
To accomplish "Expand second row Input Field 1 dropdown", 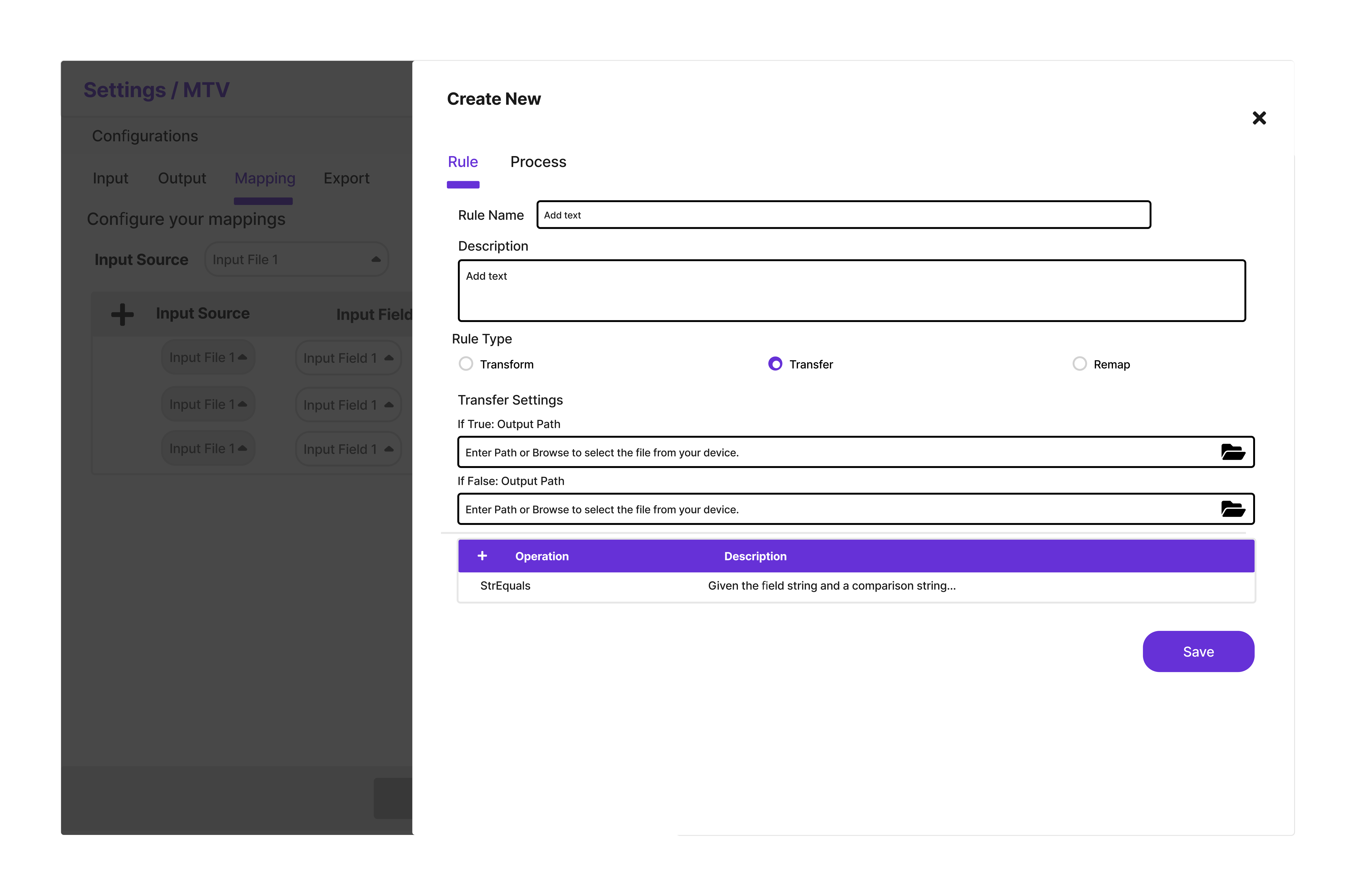I will [x=348, y=405].
